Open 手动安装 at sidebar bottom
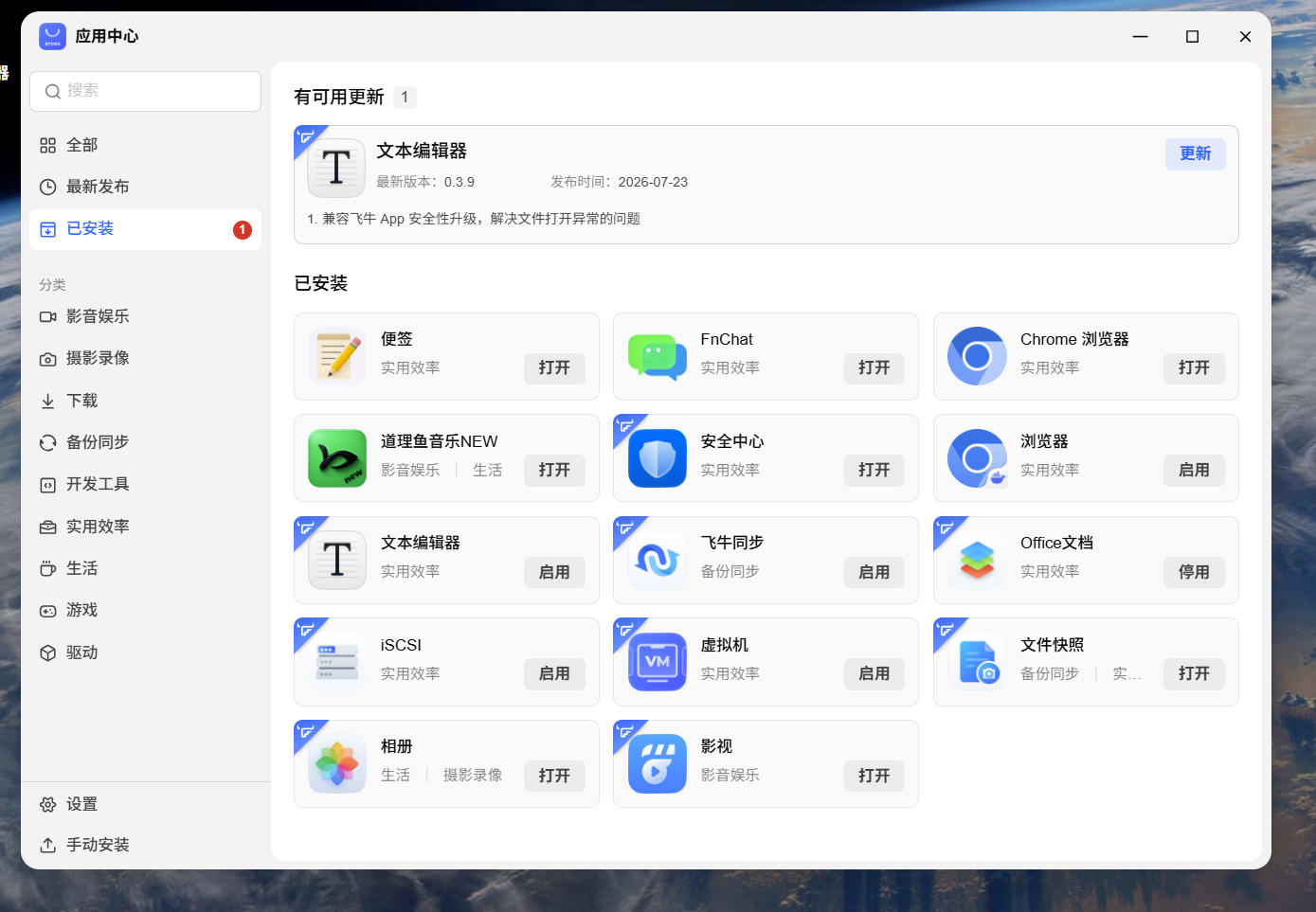 tap(145, 845)
